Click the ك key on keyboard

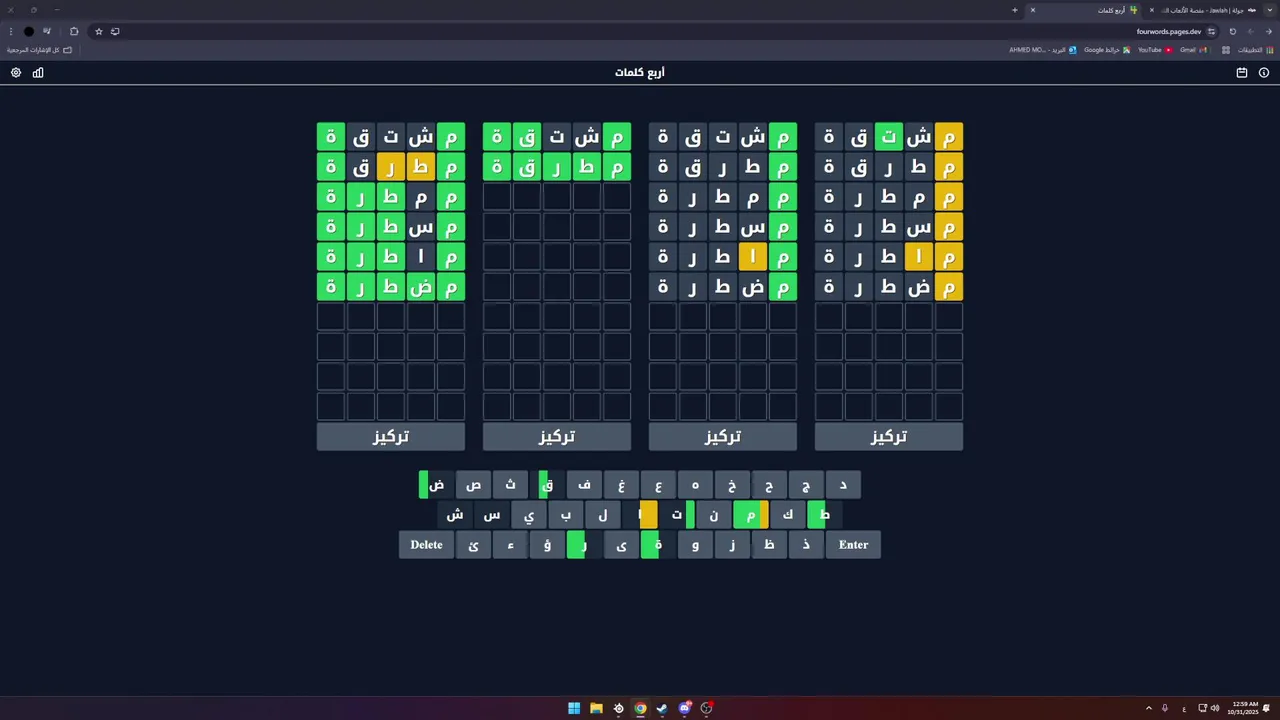(788, 515)
